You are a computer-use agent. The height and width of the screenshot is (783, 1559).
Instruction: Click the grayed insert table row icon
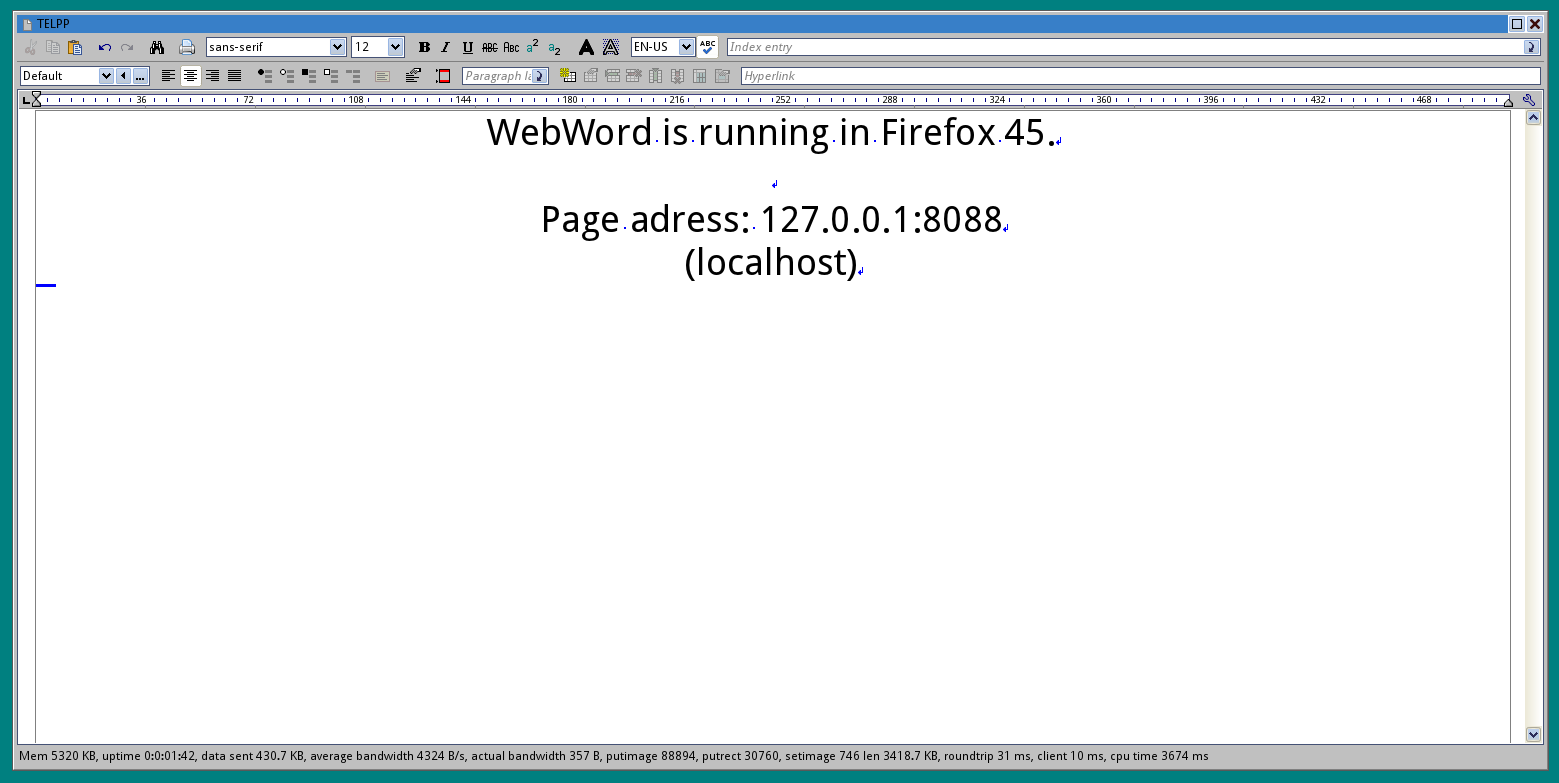coord(612,76)
